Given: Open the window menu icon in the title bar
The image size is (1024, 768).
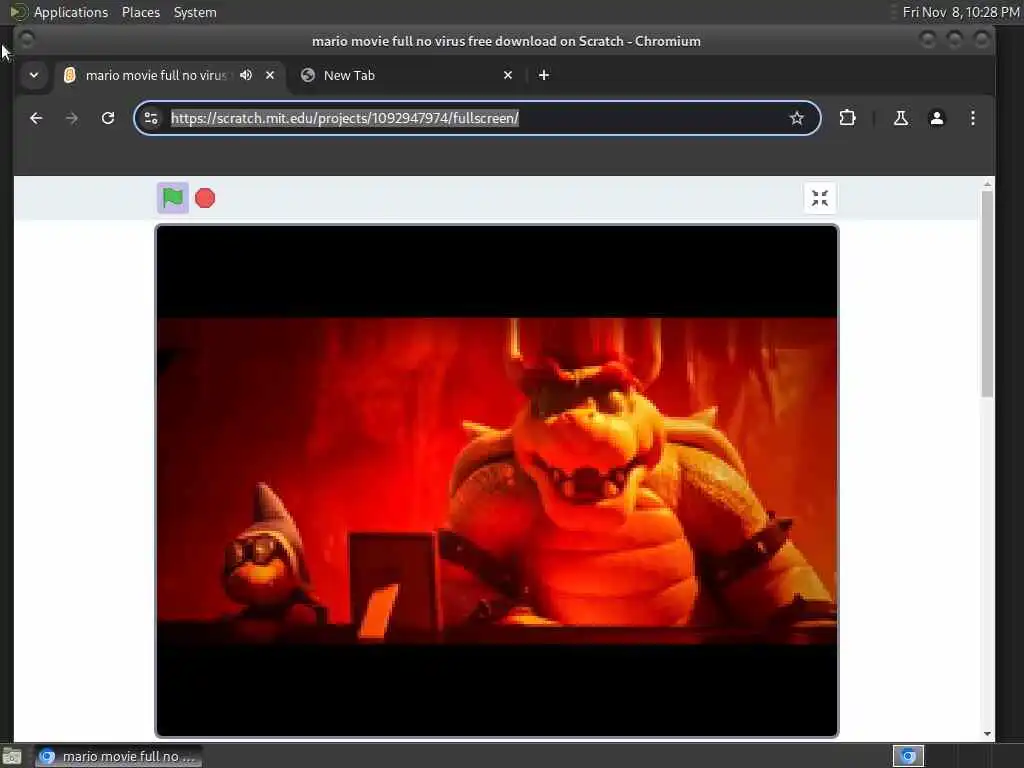Looking at the screenshot, I should coord(27,40).
